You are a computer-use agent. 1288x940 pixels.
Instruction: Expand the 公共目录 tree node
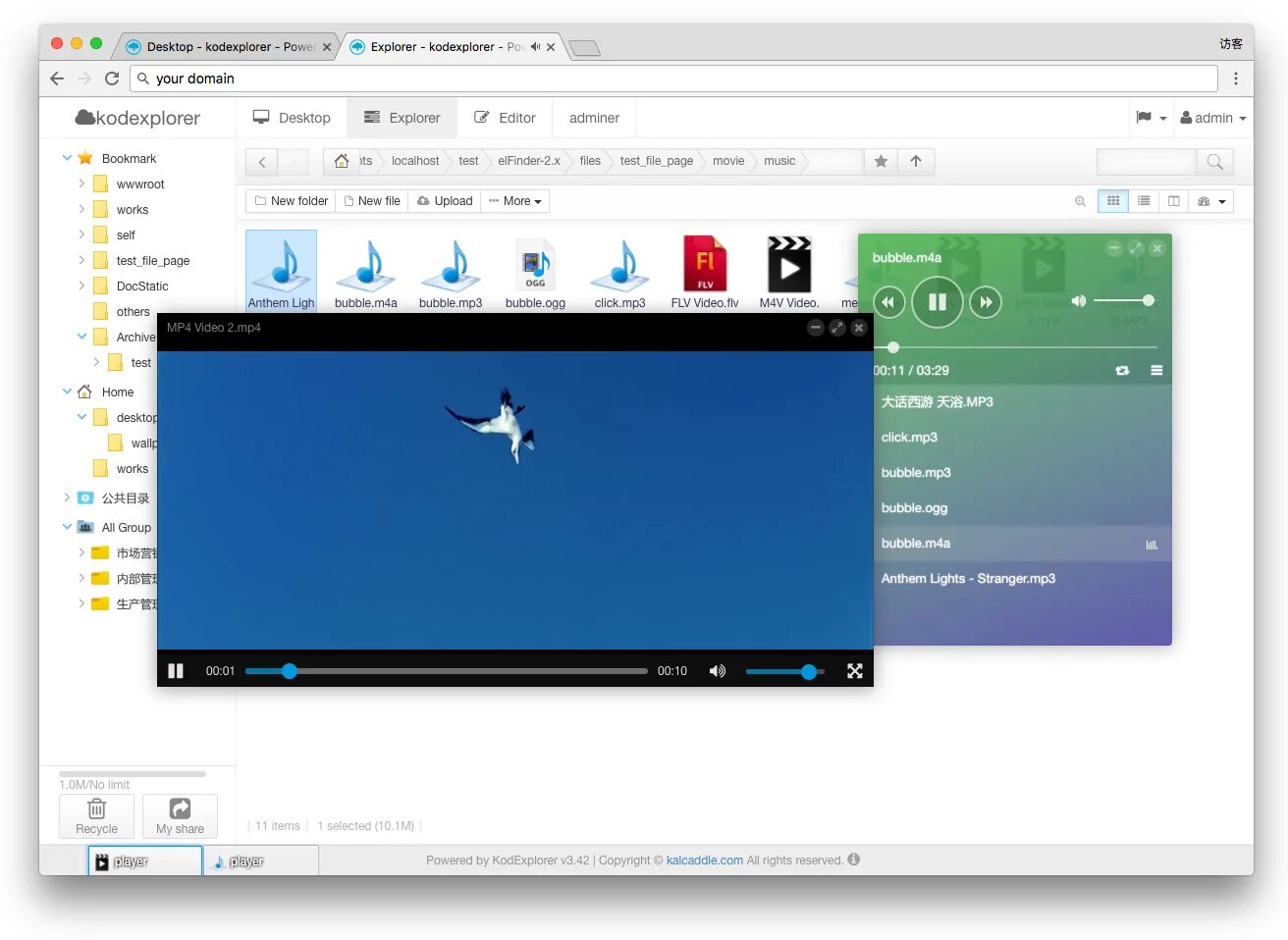(68, 497)
